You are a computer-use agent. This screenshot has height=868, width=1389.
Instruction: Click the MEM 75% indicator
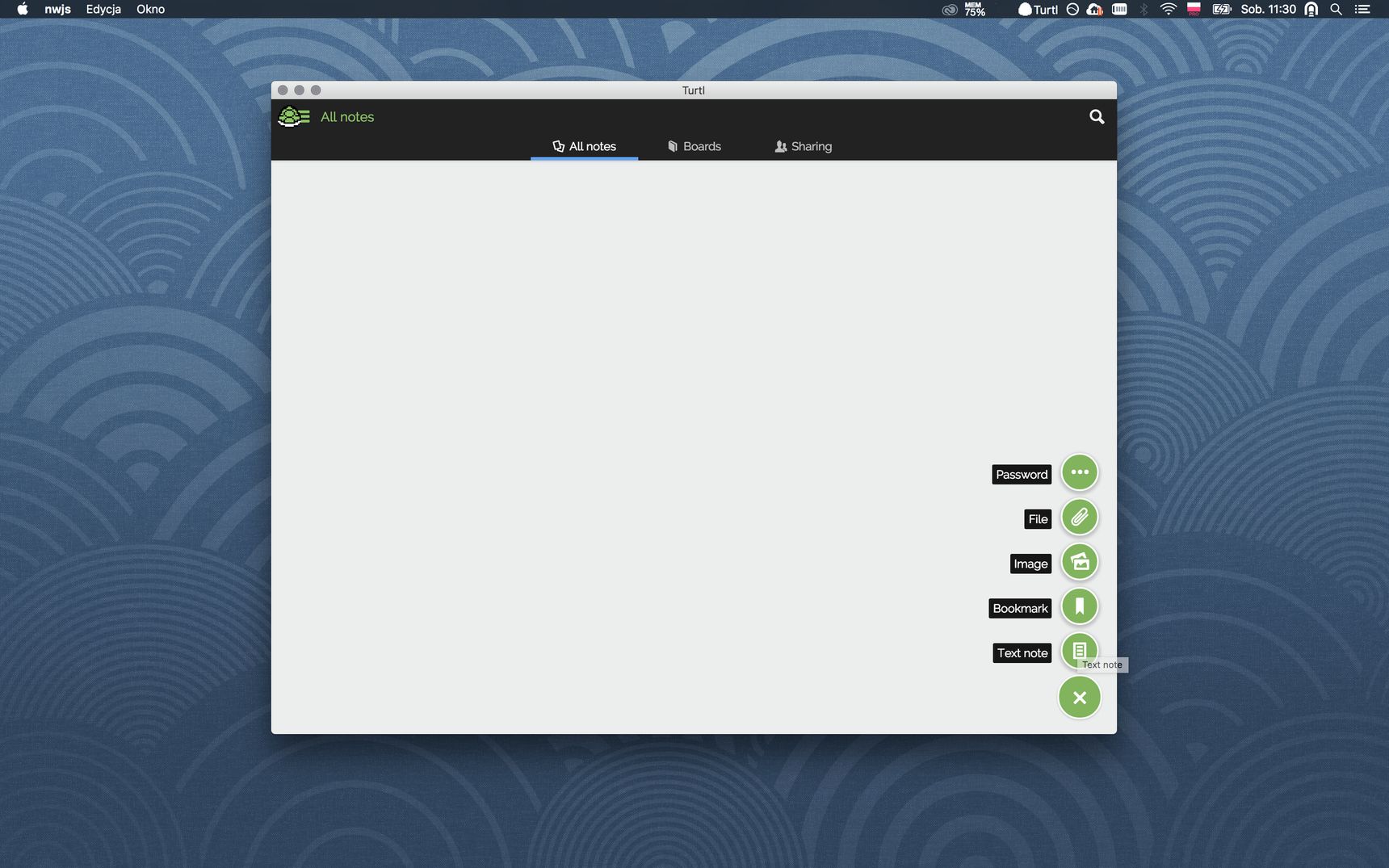(975, 9)
